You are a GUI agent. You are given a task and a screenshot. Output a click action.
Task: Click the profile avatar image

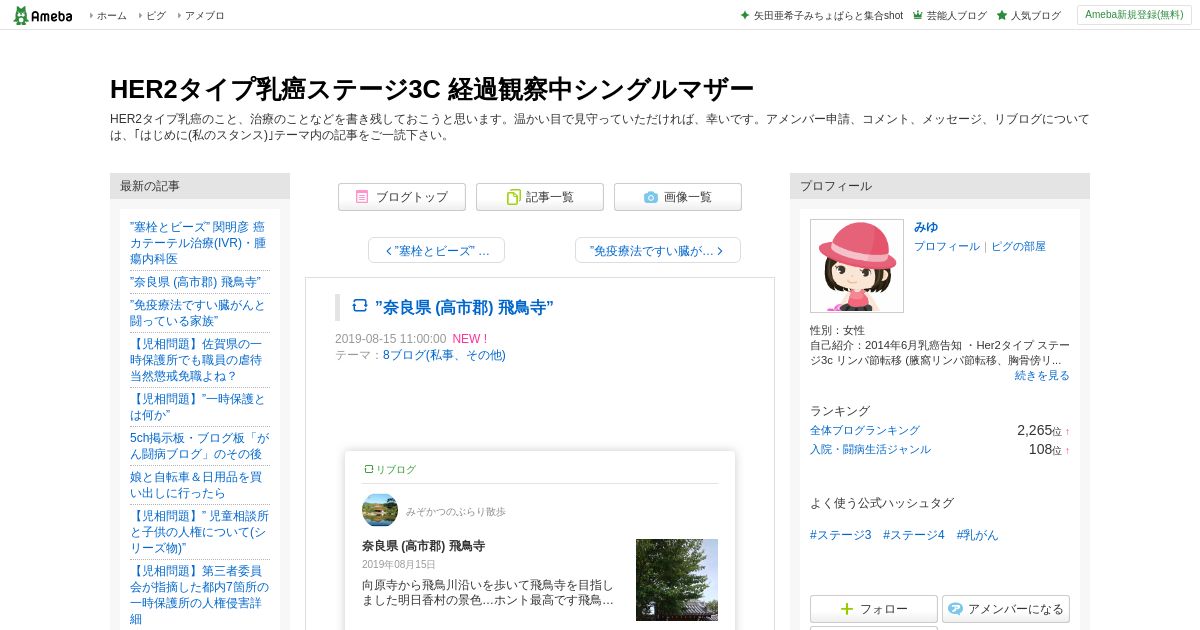tap(857, 266)
